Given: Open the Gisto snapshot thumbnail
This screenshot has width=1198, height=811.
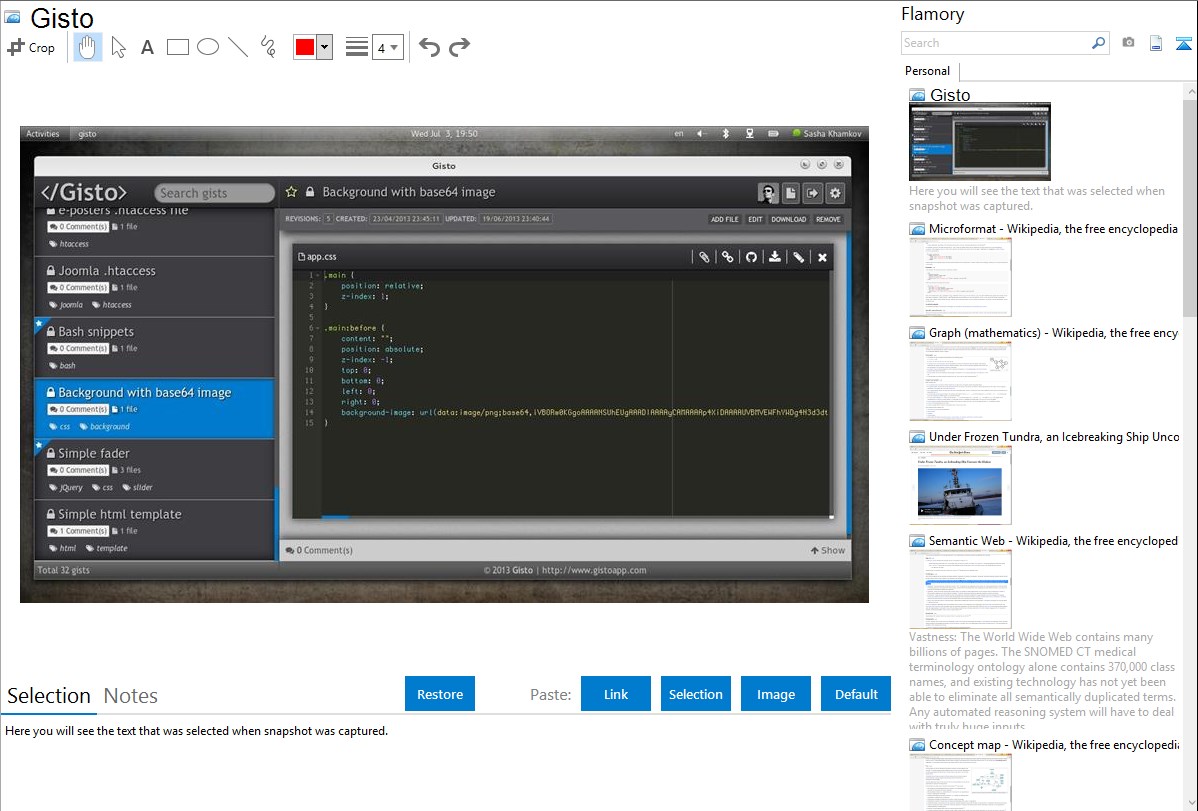Looking at the screenshot, I should tap(979, 141).
